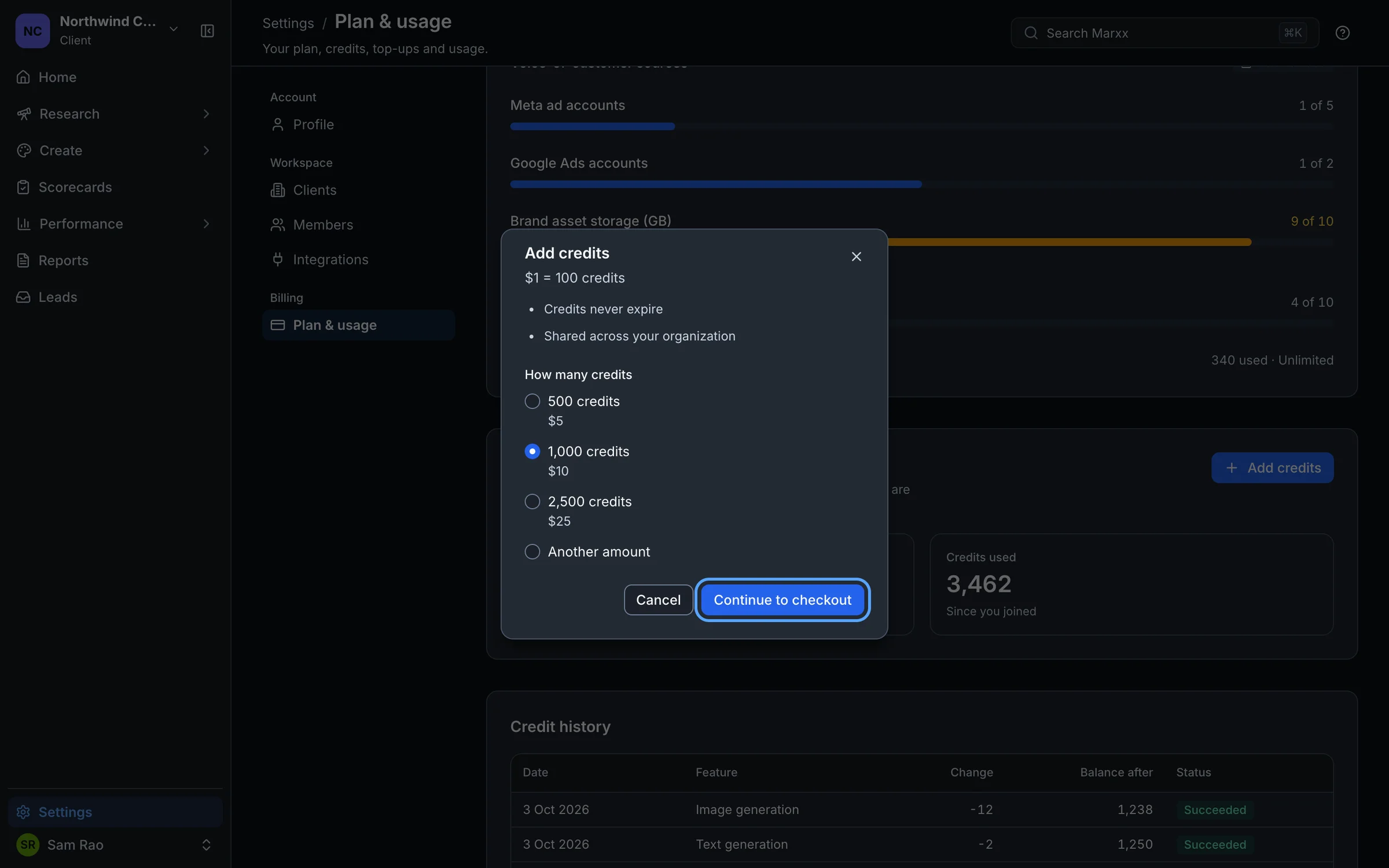Pick the Another amount radio option
The image size is (1389, 868).
(532, 551)
